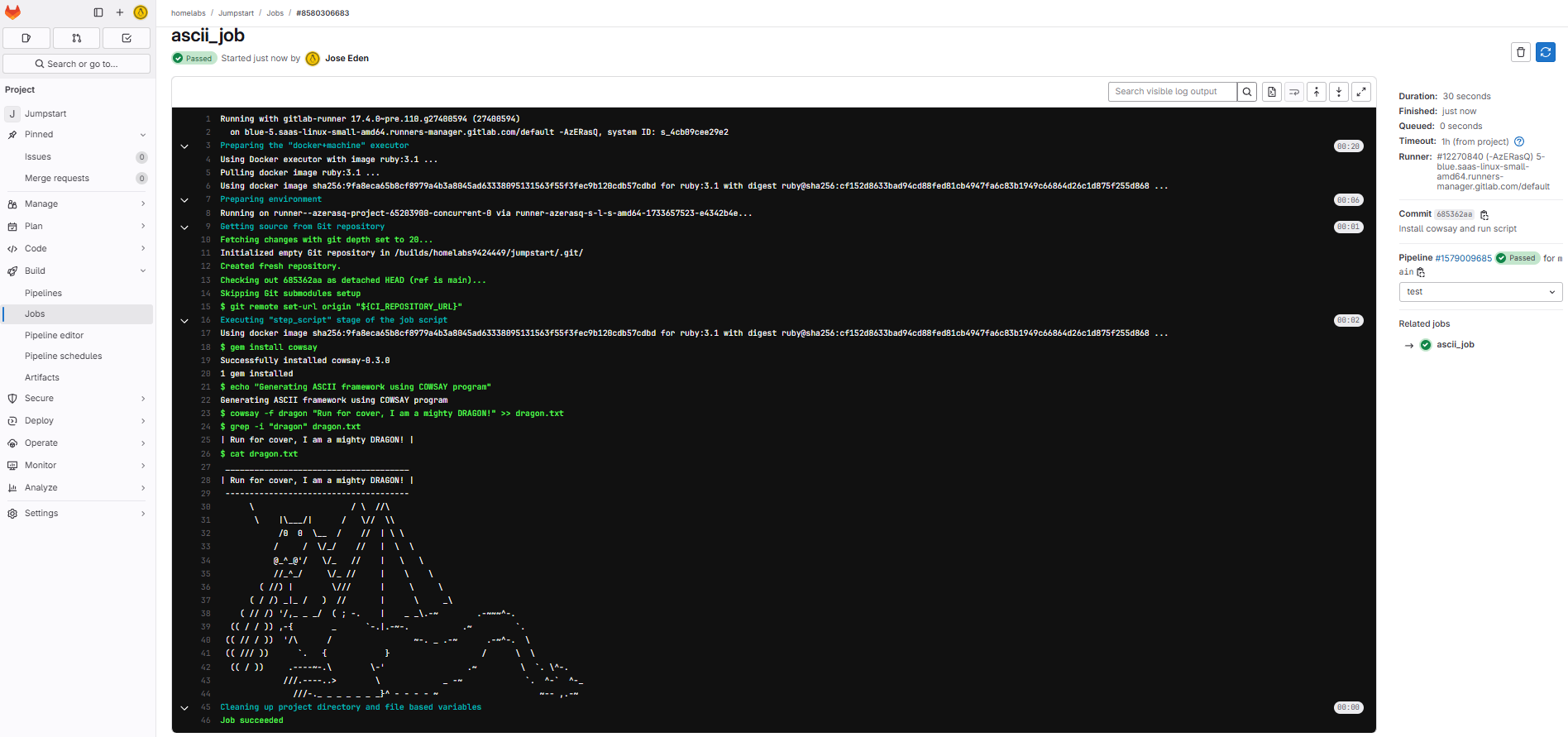Image resolution: width=1568 pixels, height=737 pixels.
Task: Open the job log in full screen
Action: pos(1361,92)
